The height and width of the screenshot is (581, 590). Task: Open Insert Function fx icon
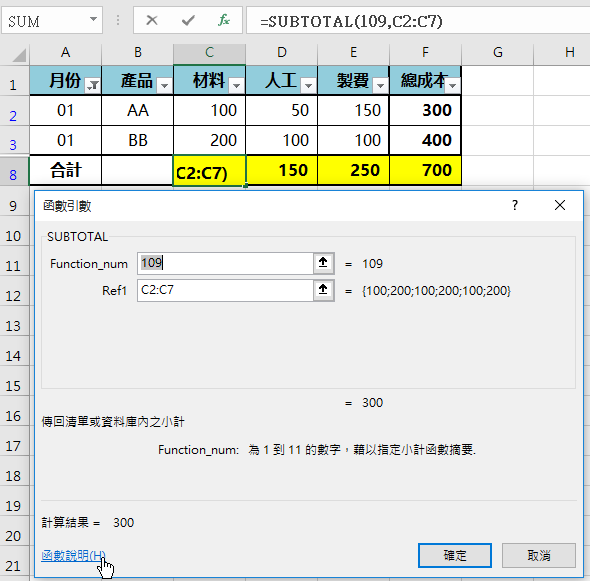point(224,20)
